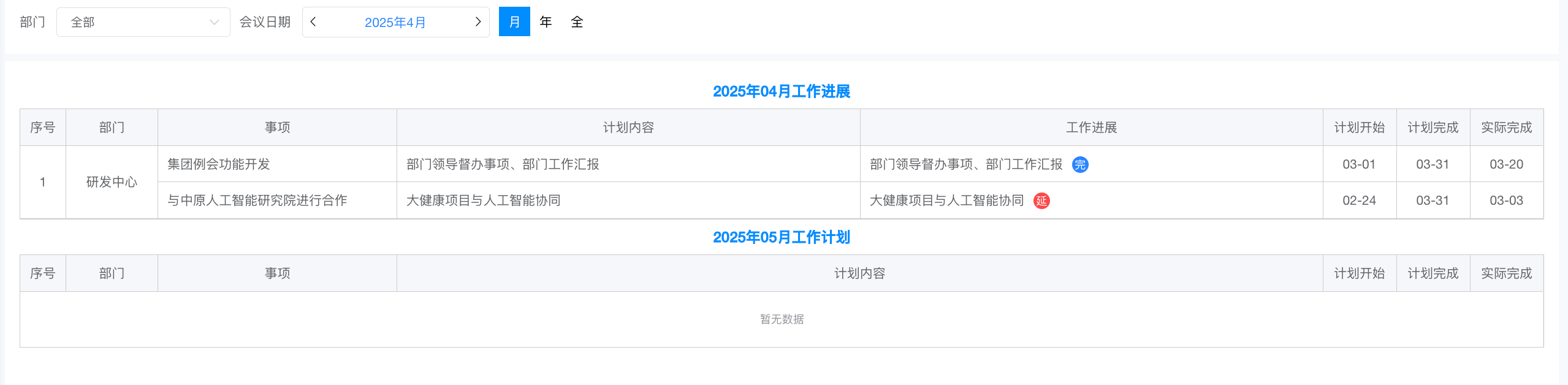Click the blue 完 completed status badge

click(x=1080, y=164)
